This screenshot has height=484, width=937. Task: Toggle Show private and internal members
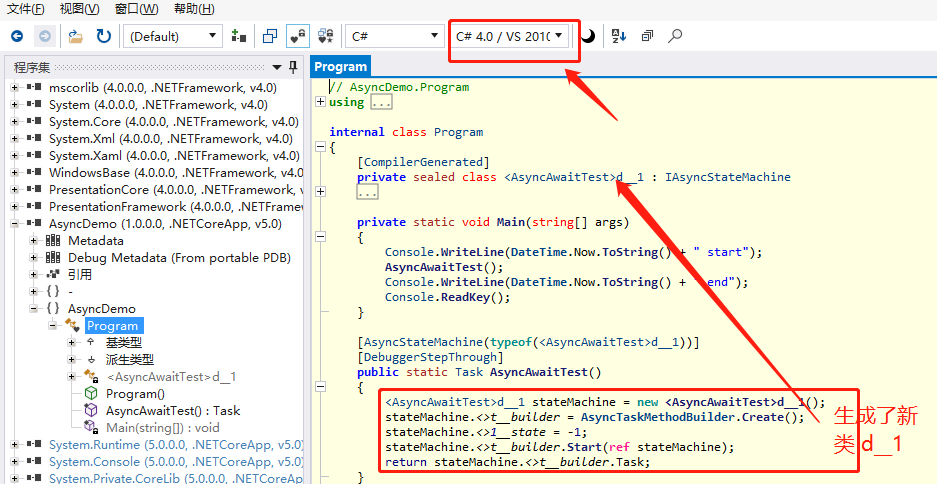[298, 36]
